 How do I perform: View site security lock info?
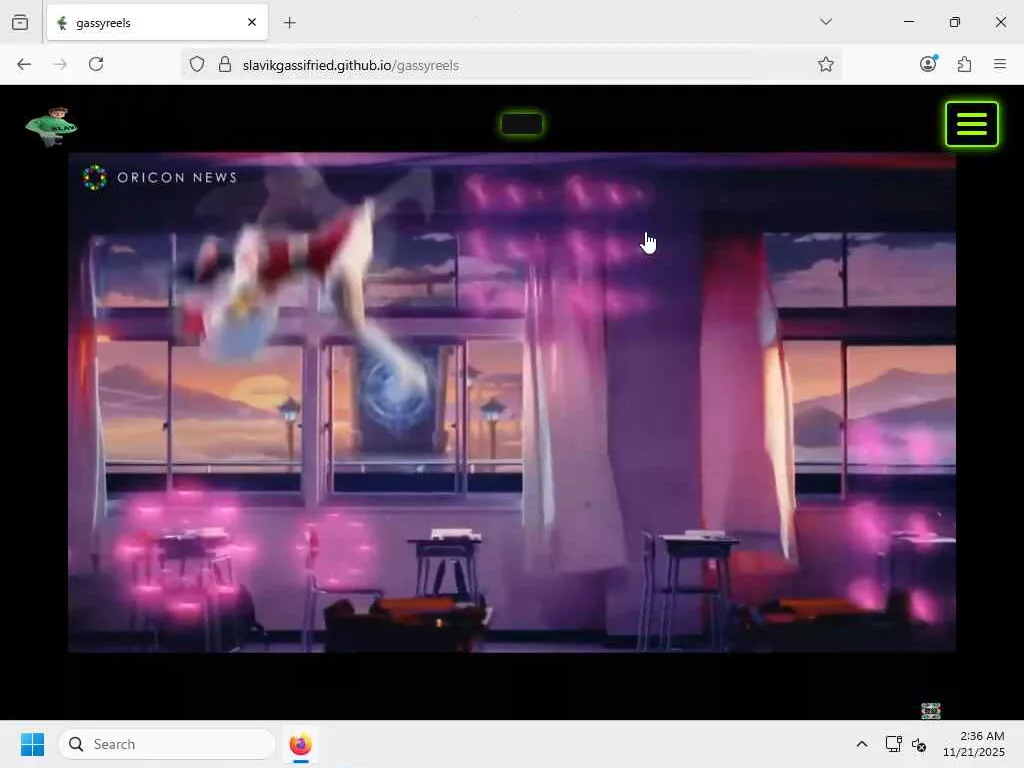[225, 64]
